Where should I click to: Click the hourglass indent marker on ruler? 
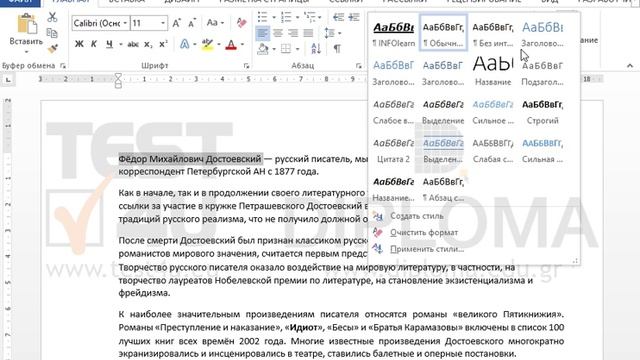(118, 80)
